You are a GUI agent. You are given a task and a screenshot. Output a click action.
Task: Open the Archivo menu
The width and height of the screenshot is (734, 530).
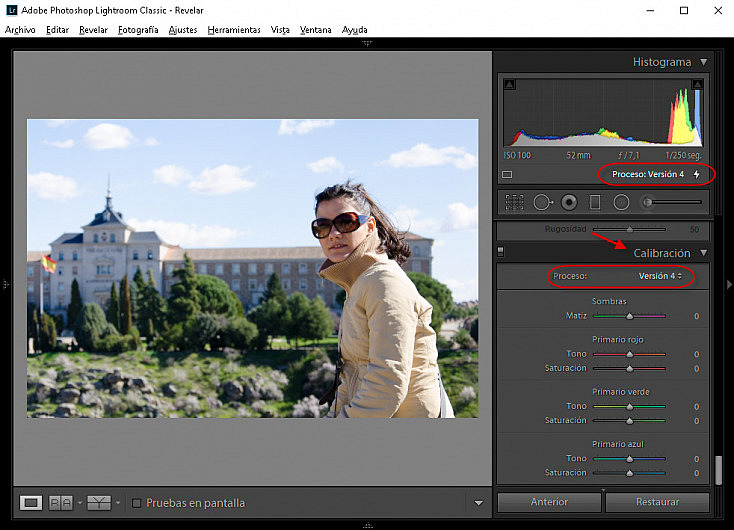tap(20, 30)
